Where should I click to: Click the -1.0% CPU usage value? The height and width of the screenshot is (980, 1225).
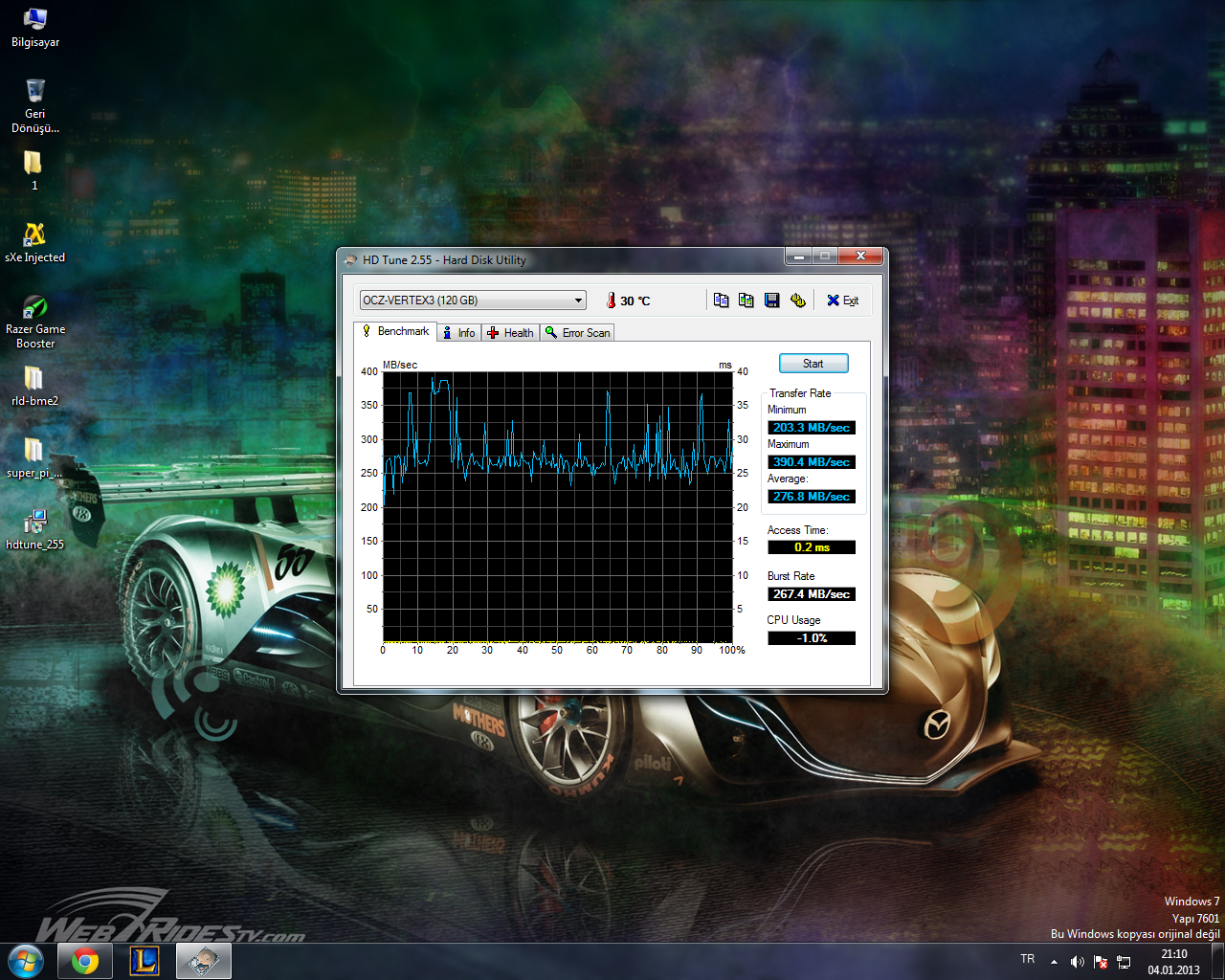(x=812, y=638)
